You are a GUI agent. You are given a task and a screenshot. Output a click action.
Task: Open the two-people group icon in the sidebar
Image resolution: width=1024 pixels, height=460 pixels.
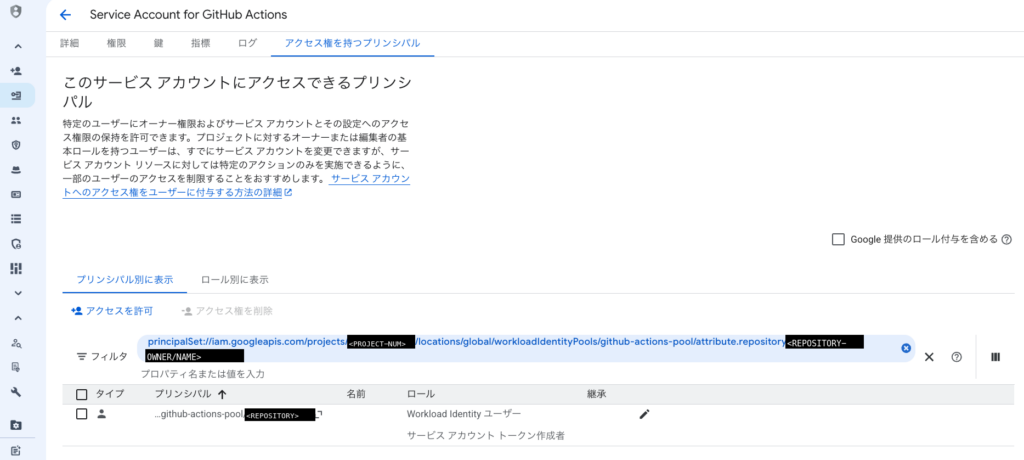tap(17, 120)
